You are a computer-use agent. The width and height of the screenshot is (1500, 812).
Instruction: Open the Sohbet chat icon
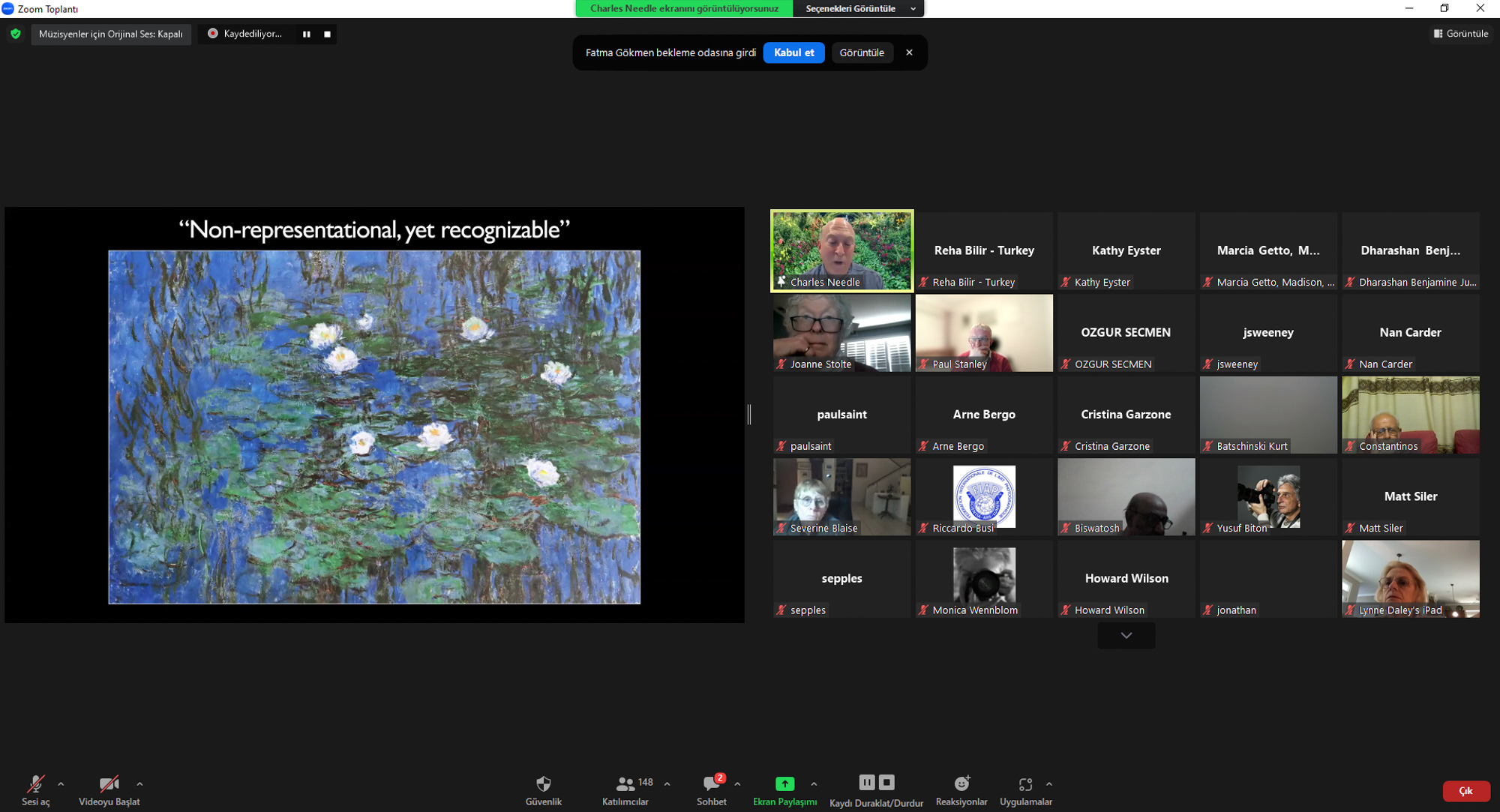pos(711,784)
